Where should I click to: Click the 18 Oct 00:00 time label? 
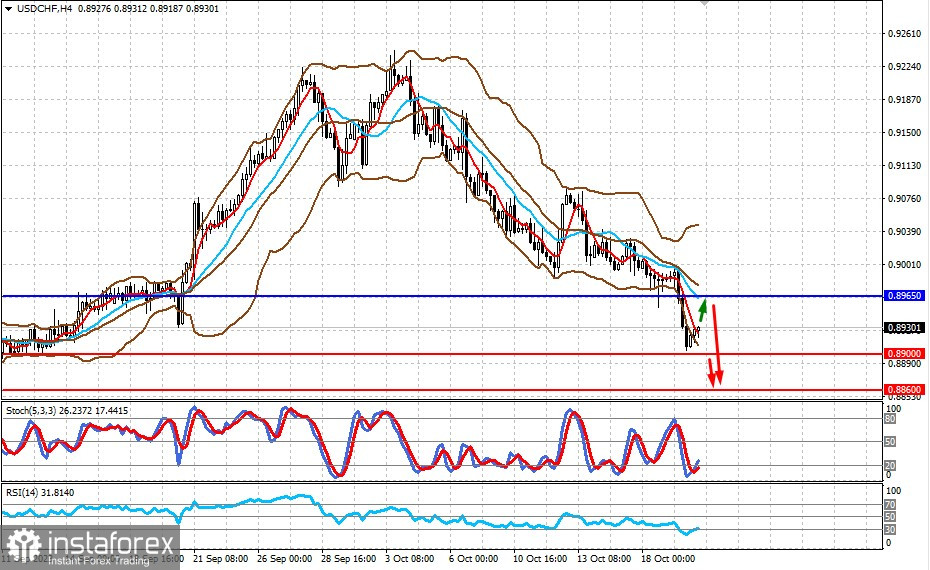coord(668,559)
